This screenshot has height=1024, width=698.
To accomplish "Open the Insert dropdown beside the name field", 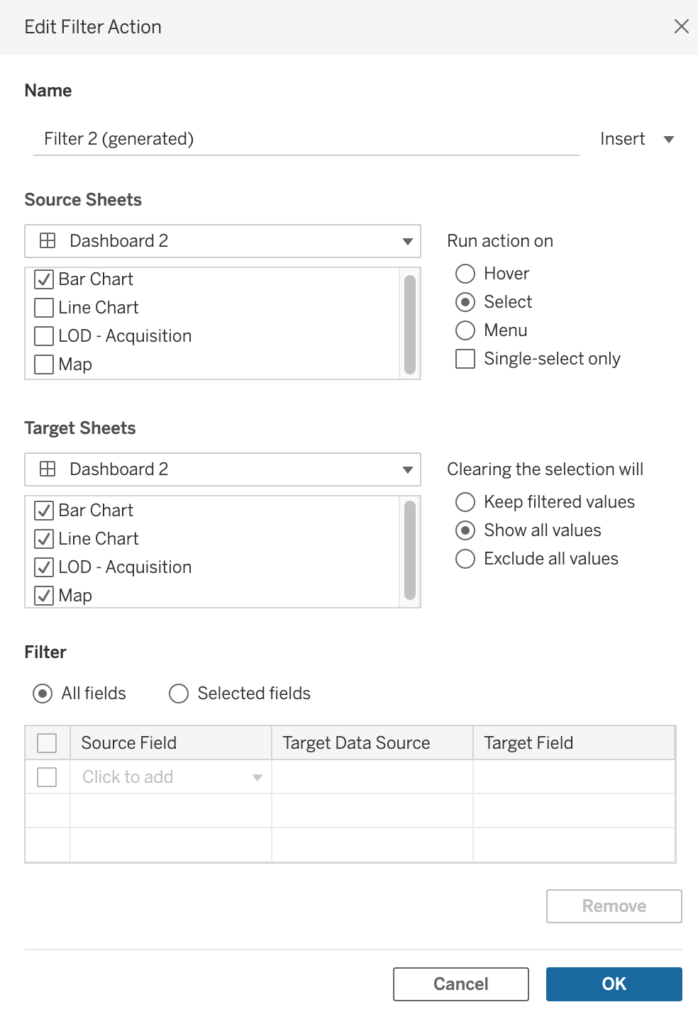I will tap(637, 139).
